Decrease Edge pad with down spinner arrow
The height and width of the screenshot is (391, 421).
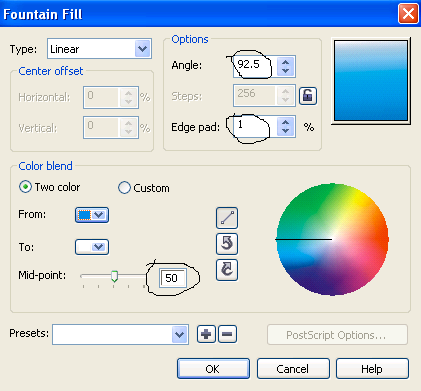pos(285,131)
